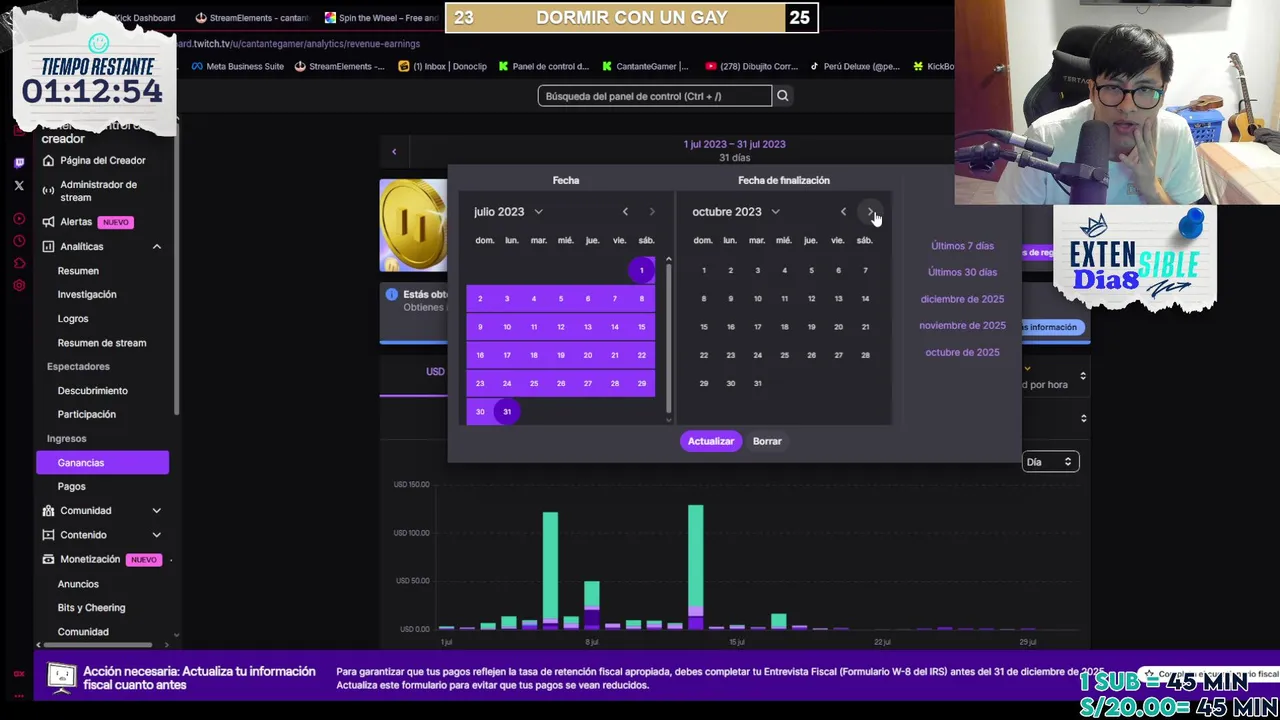
Task: Choose the octubre de 2025 preset
Action: pyautogui.click(x=962, y=353)
